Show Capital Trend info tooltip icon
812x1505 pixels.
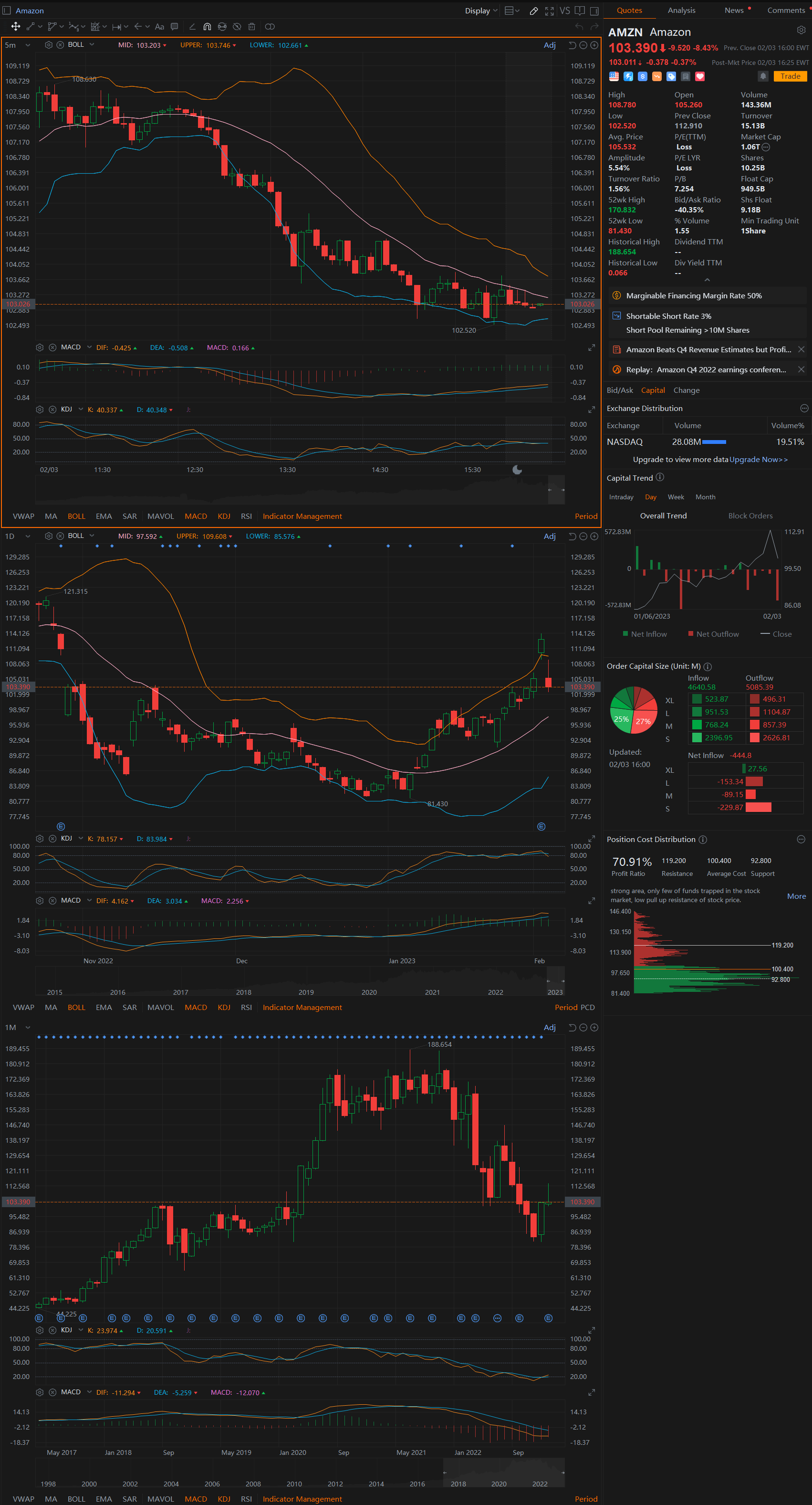(660, 477)
